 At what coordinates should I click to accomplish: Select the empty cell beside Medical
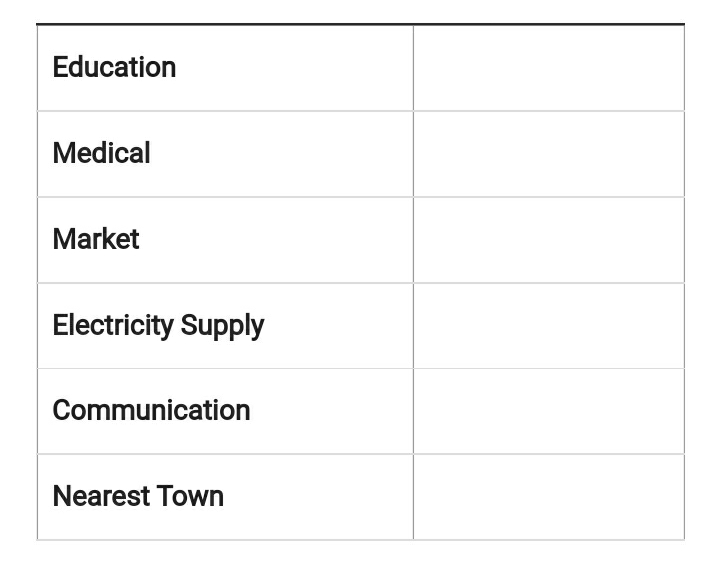point(548,154)
